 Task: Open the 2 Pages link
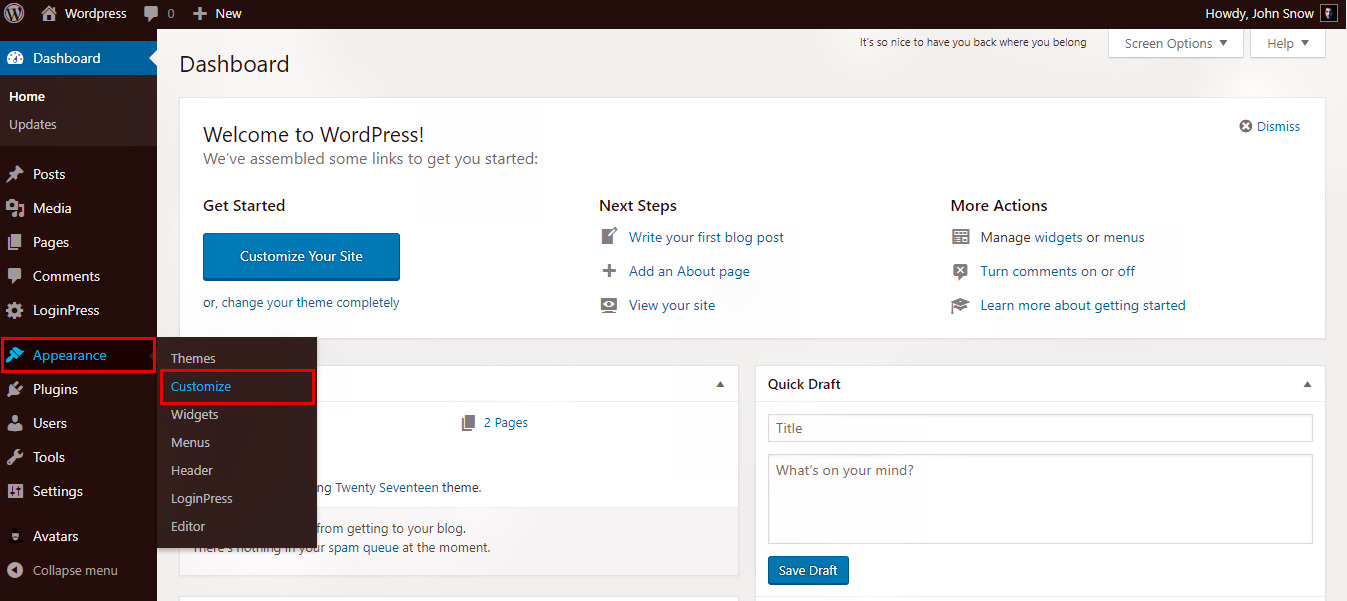[506, 423]
